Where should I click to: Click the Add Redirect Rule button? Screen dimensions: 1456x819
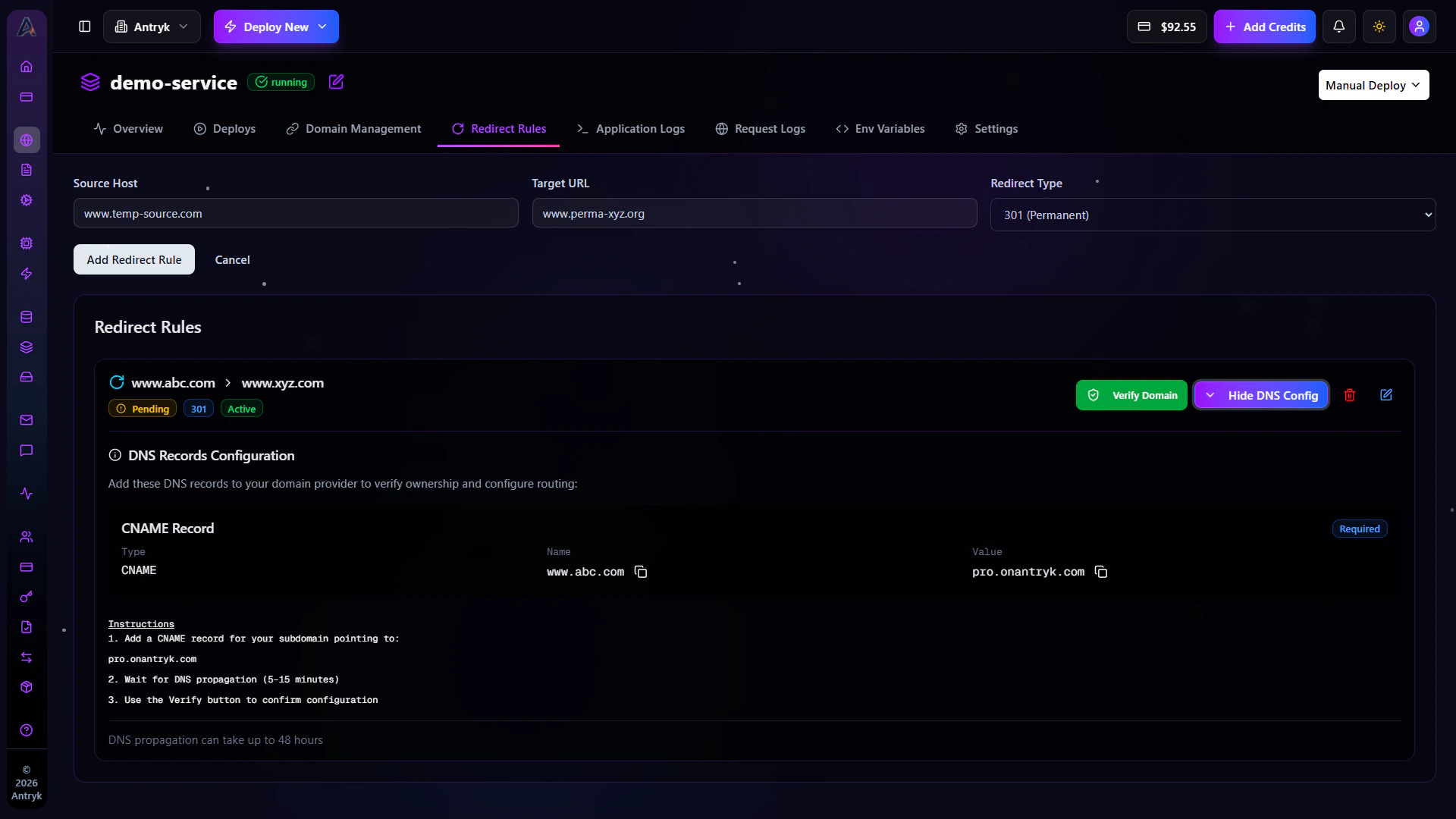[134, 259]
